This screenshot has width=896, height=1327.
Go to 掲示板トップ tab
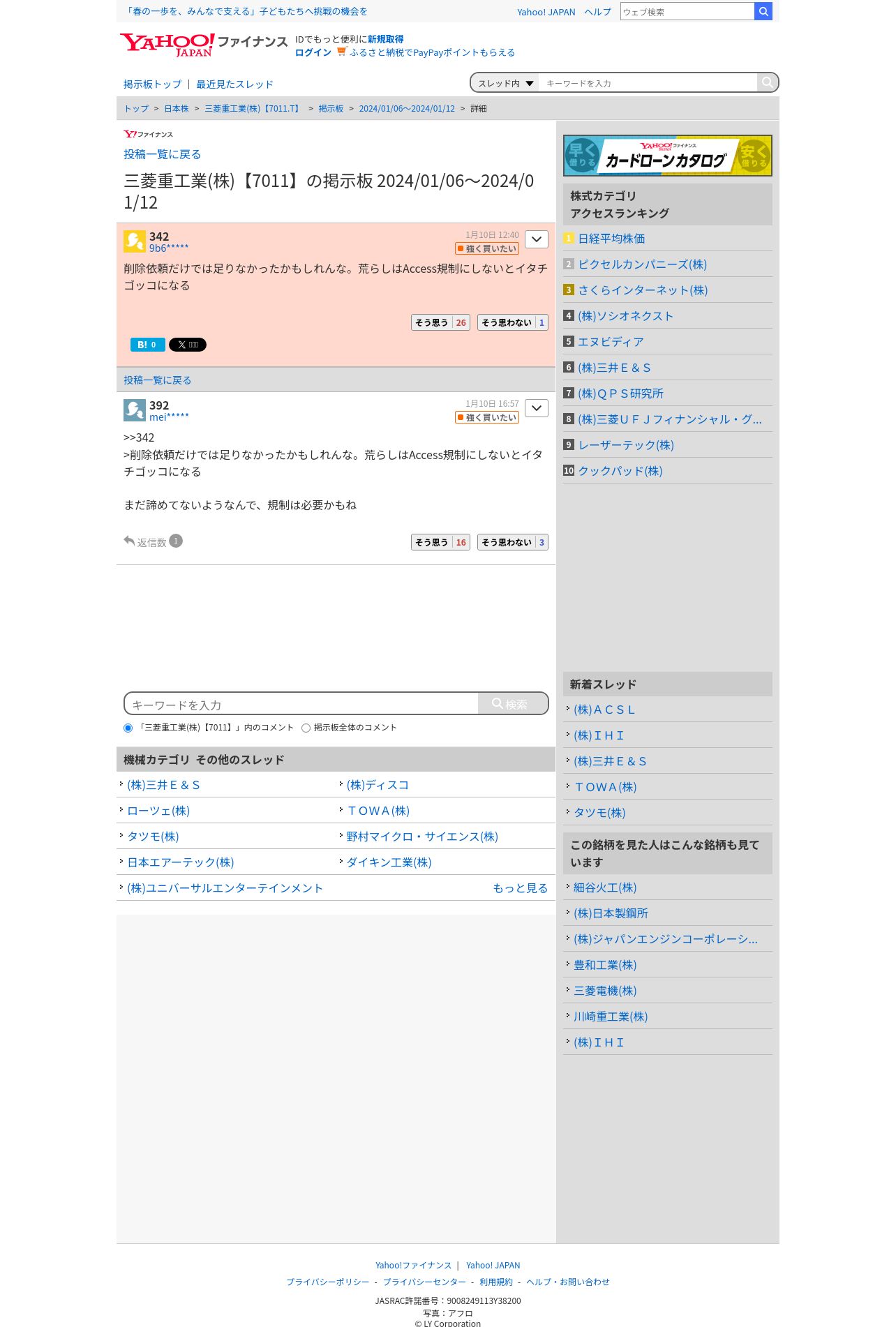click(x=152, y=84)
